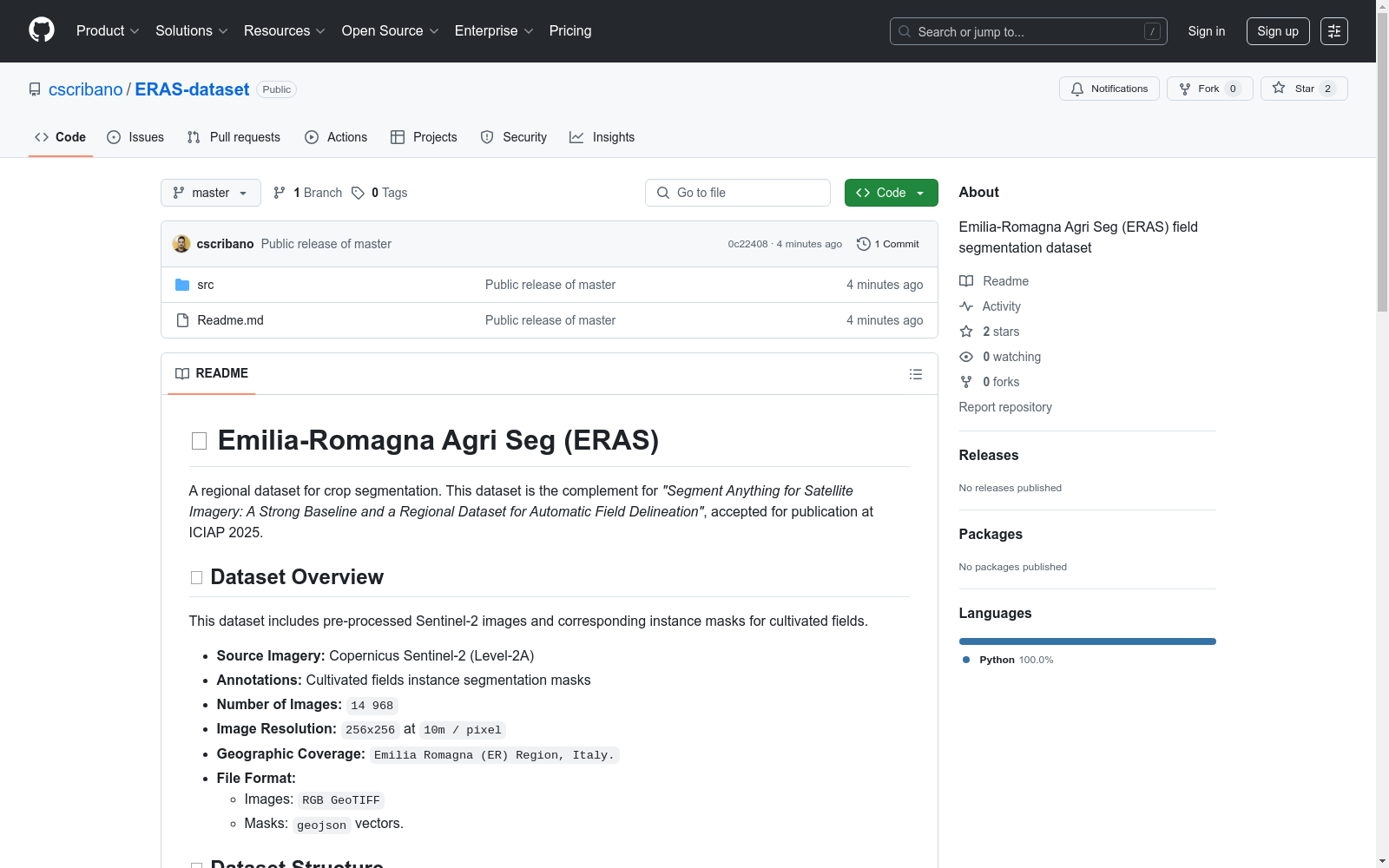Viewport: 1389px width, 868px height.
Task: Click the Readme.md file icon
Action: pyautogui.click(x=182, y=320)
